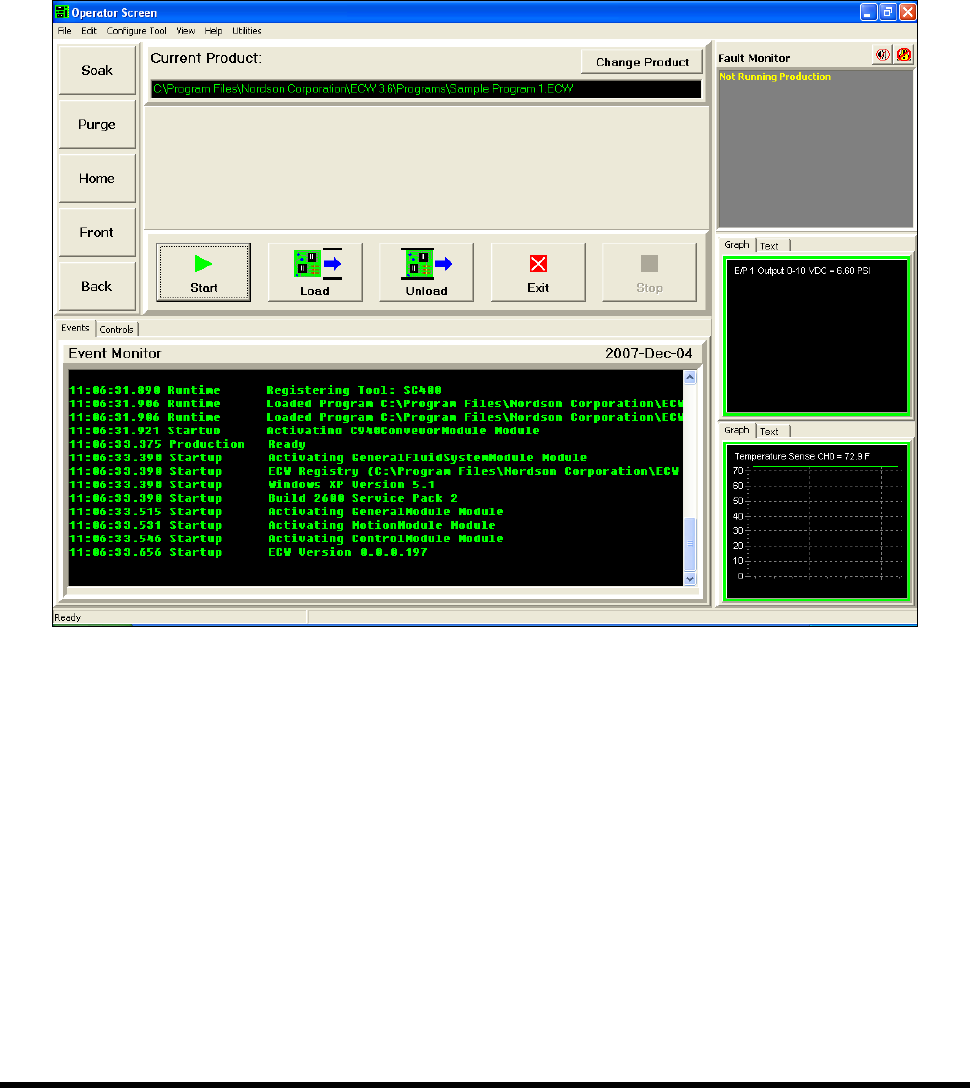Click the Operator Screen title bar app icon
The width and height of the screenshot is (970, 1088).
pyautogui.click(x=62, y=12)
